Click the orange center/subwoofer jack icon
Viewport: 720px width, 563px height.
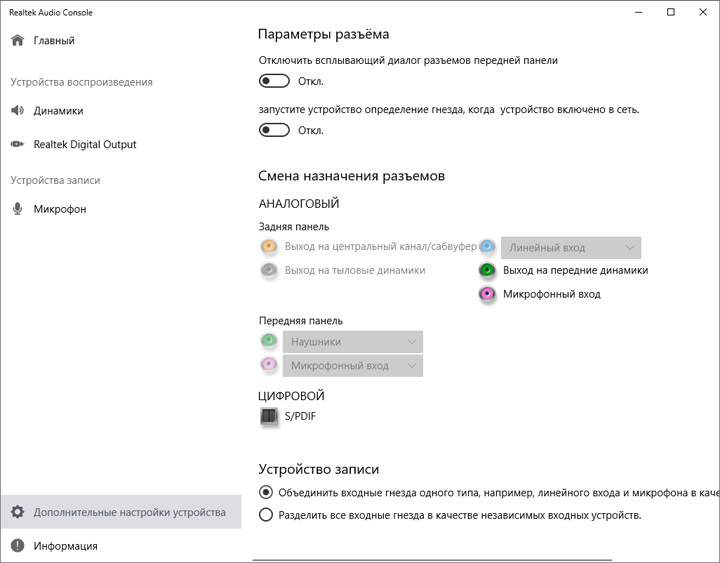click(x=268, y=246)
